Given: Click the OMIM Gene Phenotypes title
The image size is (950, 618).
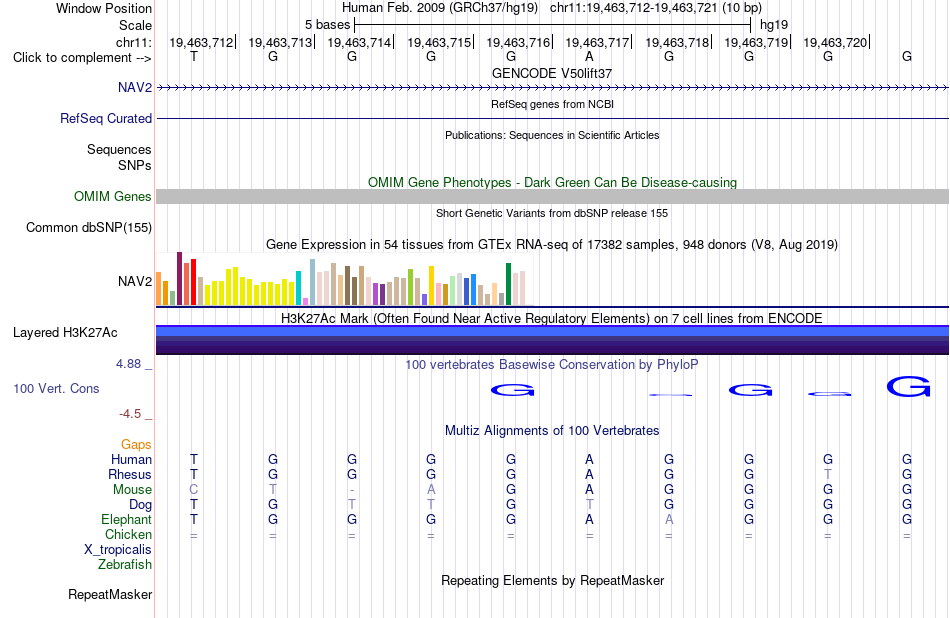Looking at the screenshot, I should click(552, 182).
